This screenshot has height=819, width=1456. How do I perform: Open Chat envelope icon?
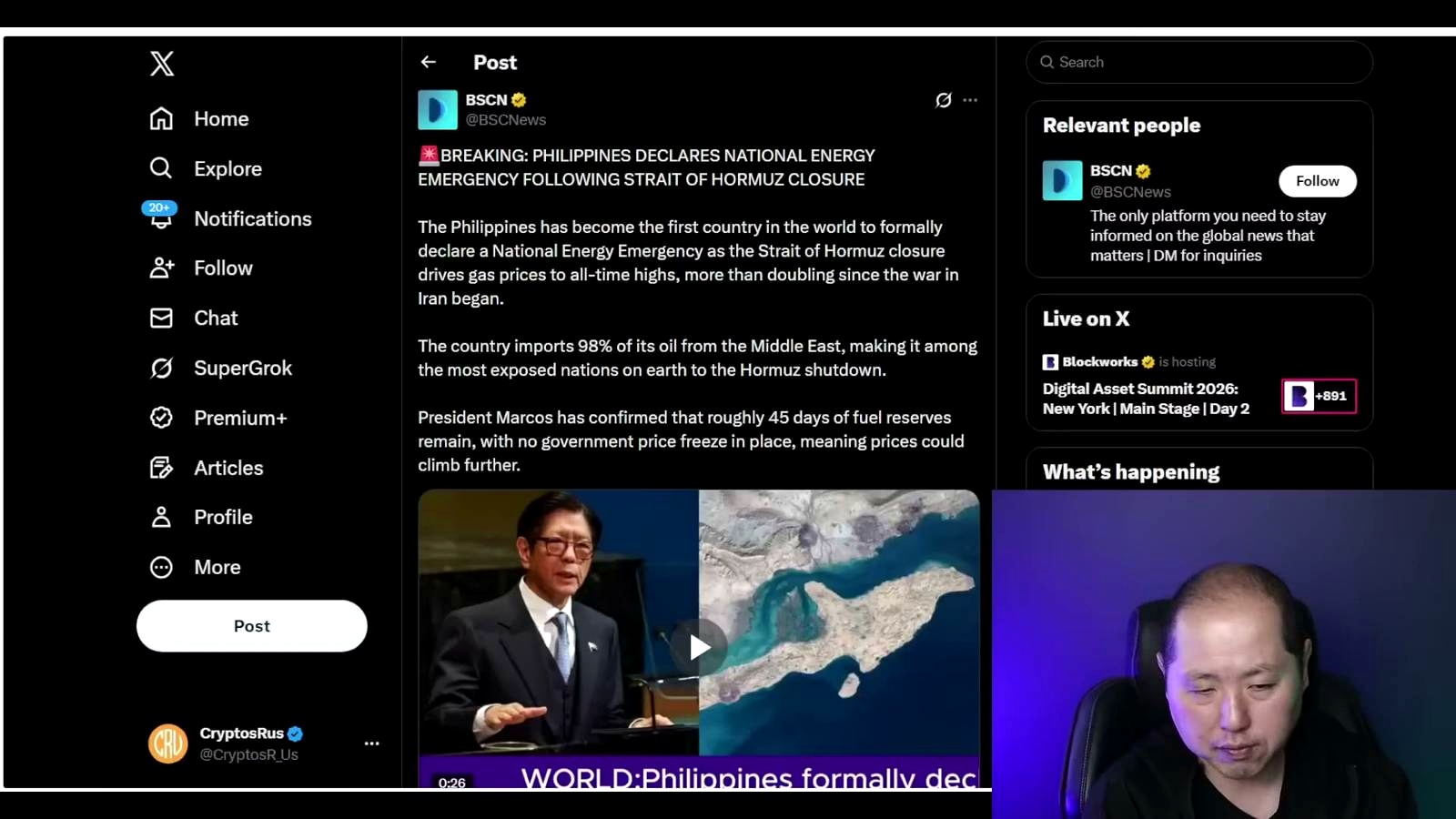[x=161, y=318]
